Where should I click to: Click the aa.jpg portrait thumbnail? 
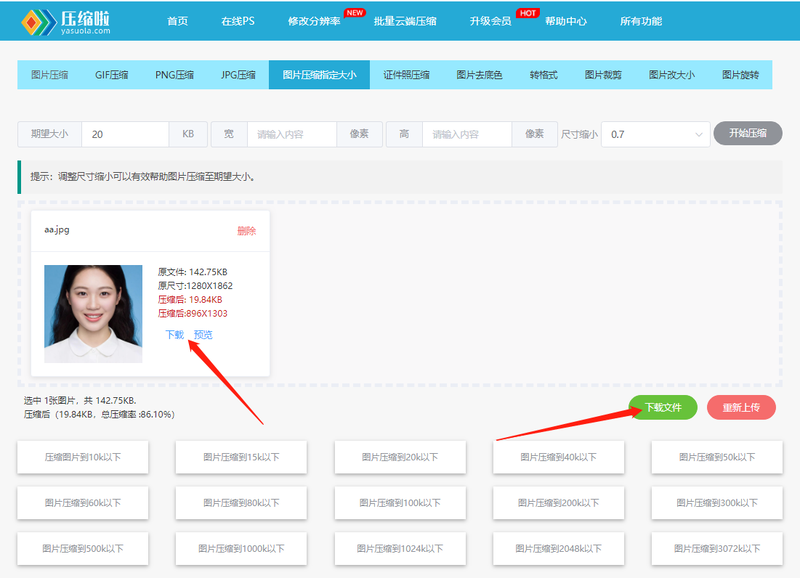click(x=93, y=314)
